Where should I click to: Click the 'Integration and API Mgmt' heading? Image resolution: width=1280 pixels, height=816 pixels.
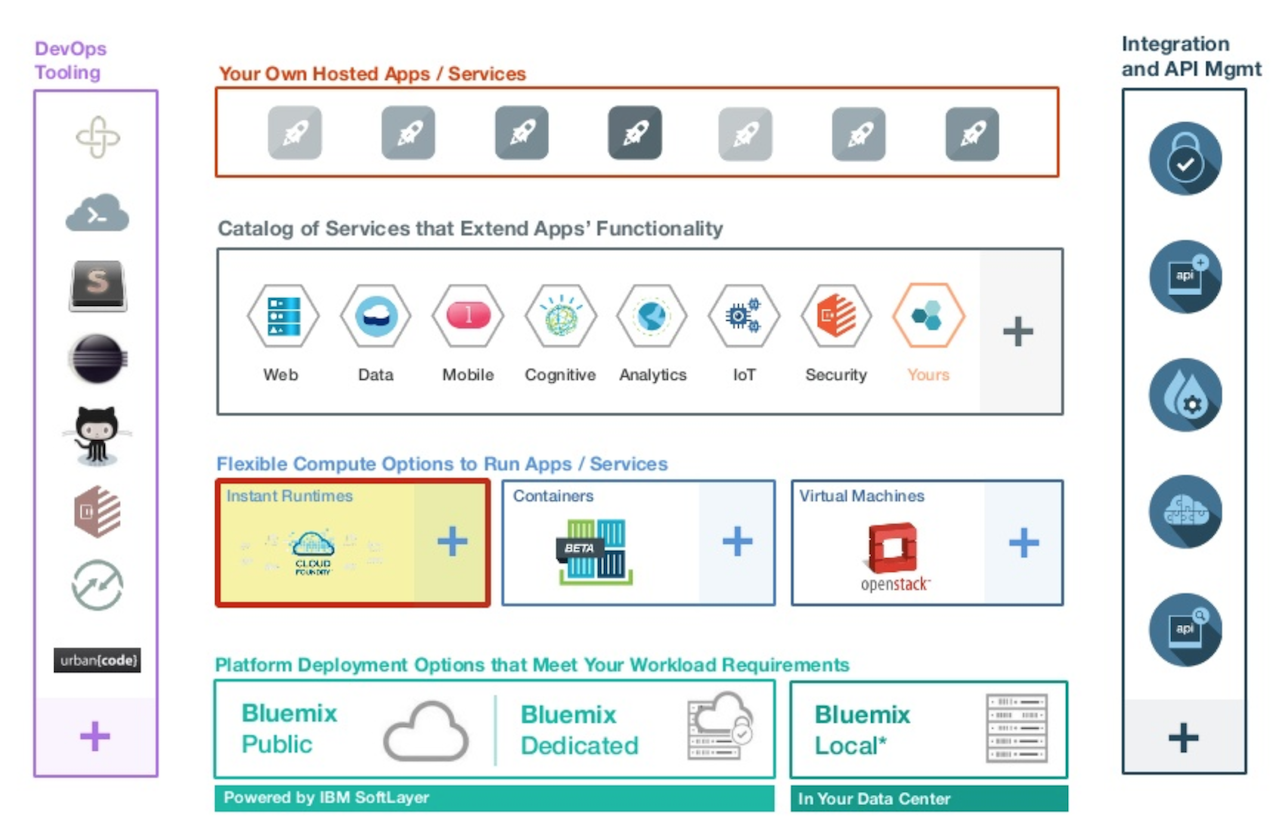[x=1191, y=57]
